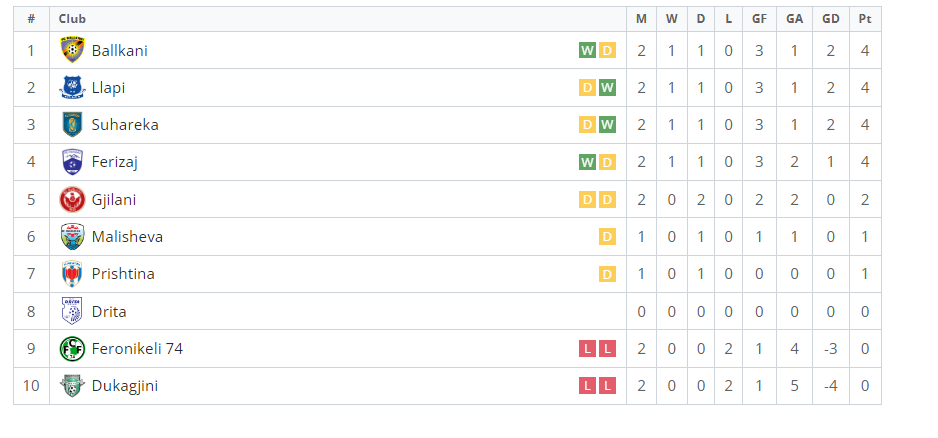Click Ballkani's green W form badge
The height and width of the screenshot is (438, 938).
click(x=587, y=50)
